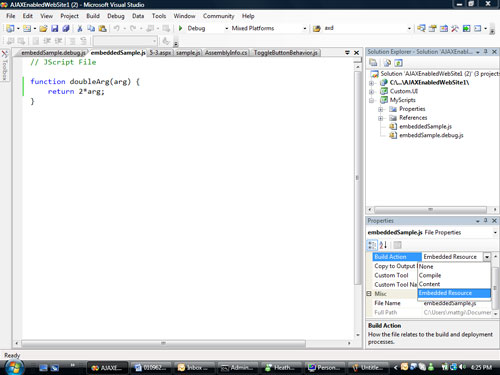Image resolution: width=500 pixels, height=375 pixels.
Task: Open the active files list dropdown
Action: click(347, 52)
